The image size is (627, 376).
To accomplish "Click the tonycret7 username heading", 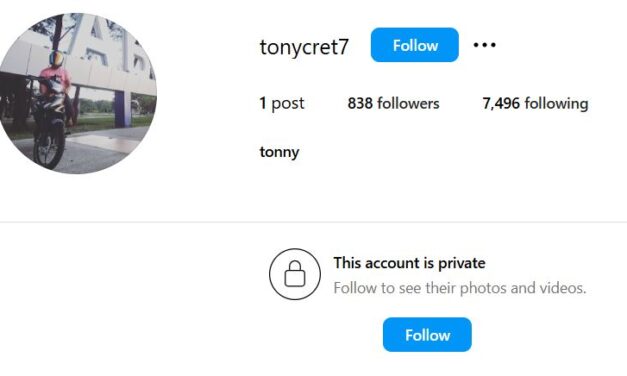I will pyautogui.click(x=304, y=47).
